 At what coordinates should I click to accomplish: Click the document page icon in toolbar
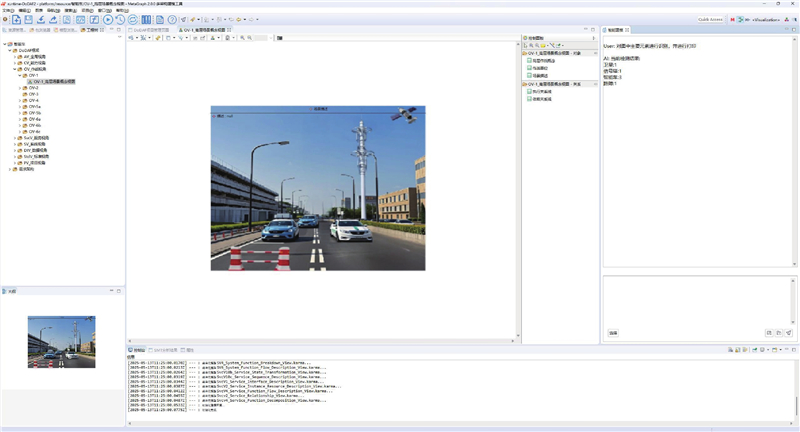click(x=159, y=20)
